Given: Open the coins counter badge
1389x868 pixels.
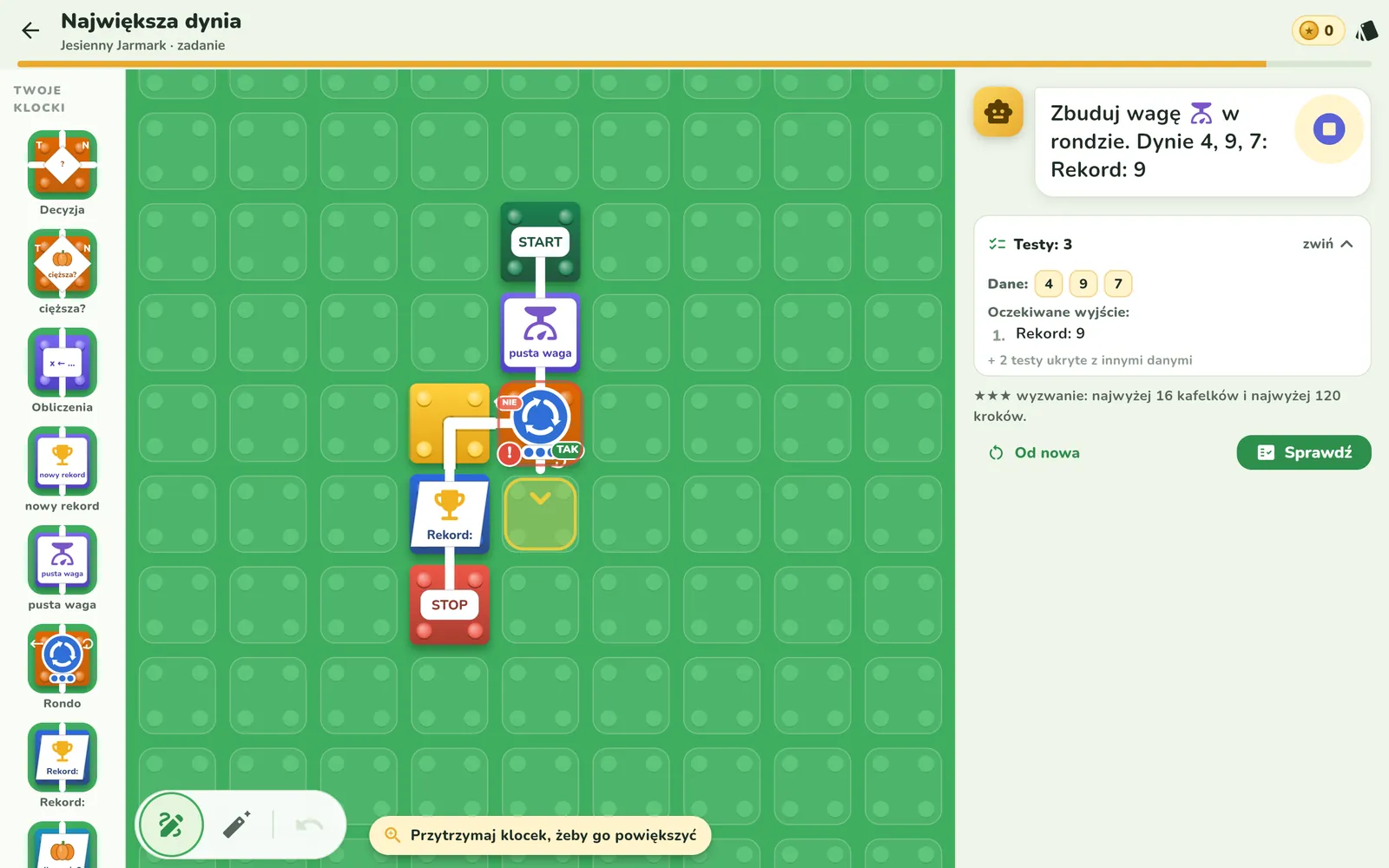Looking at the screenshot, I should tap(1318, 30).
